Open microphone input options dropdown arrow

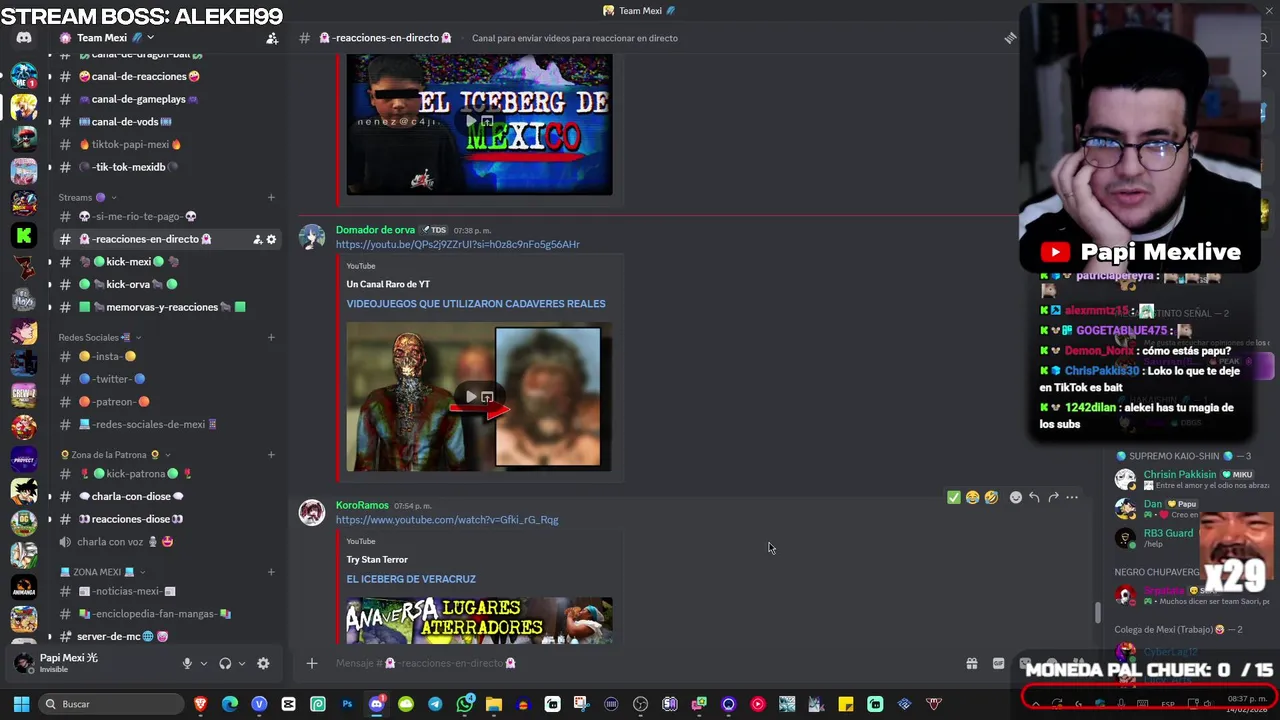pos(203,663)
